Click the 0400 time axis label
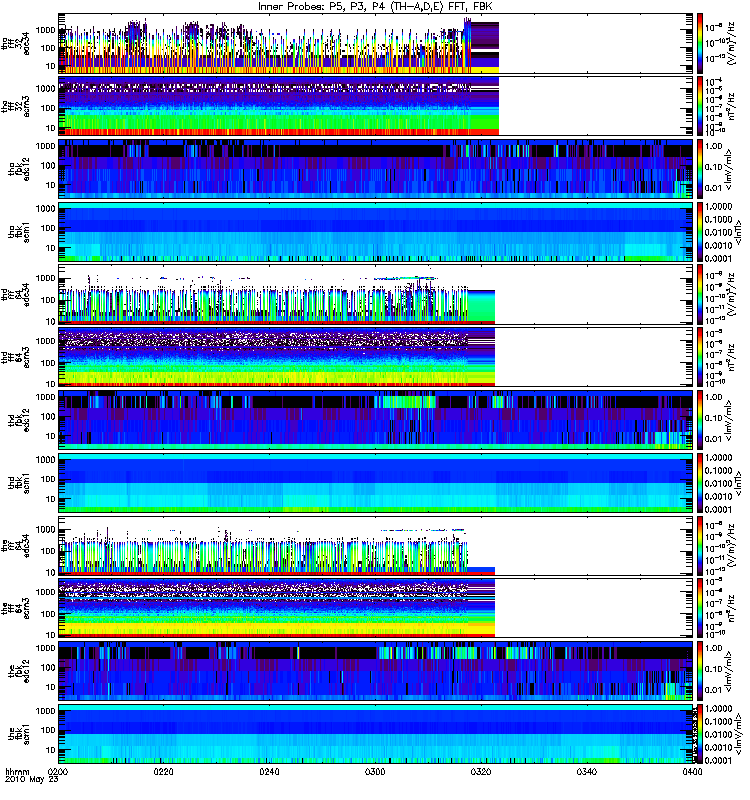 coord(692,772)
